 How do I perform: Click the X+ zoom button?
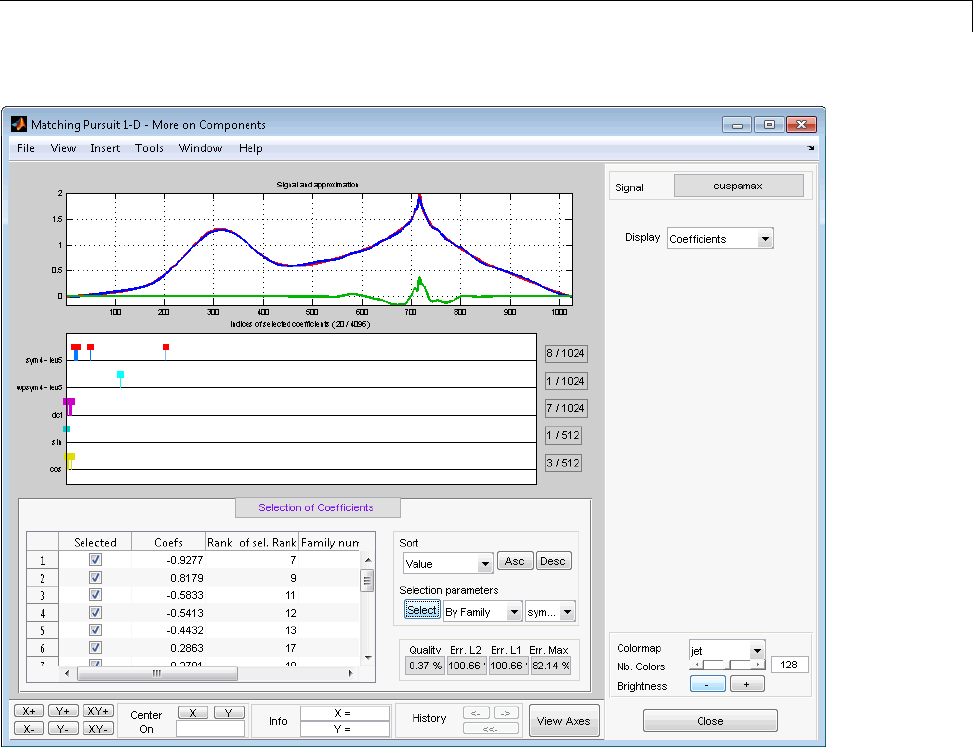27,710
